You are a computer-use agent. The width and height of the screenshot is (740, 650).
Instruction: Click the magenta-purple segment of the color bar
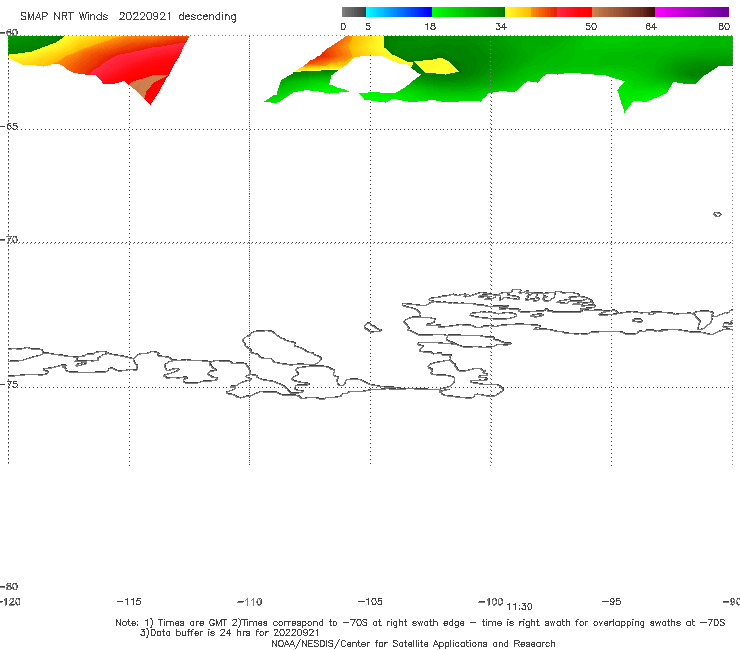(x=692, y=12)
